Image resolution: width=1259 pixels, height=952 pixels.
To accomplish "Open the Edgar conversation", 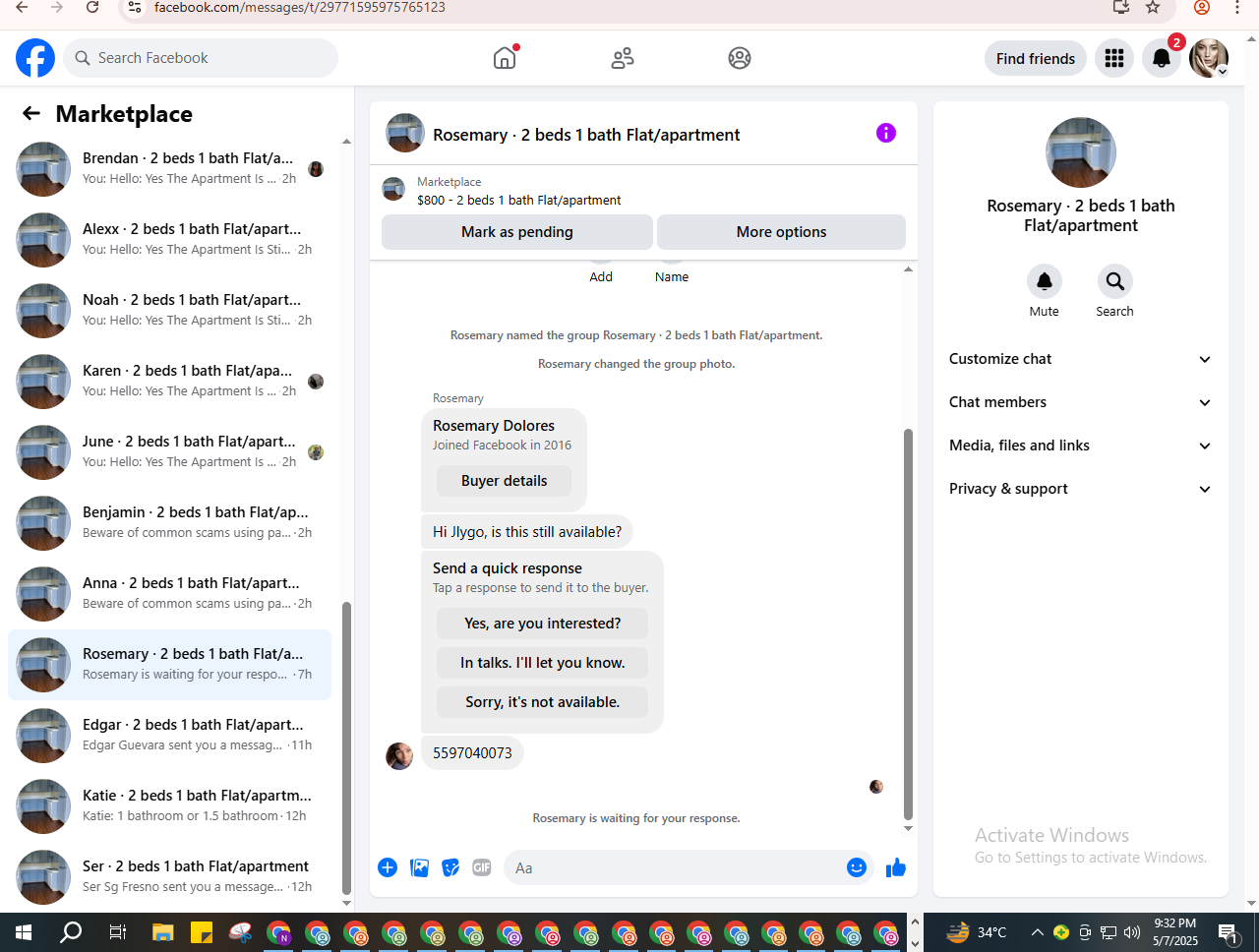I will tap(169, 735).
